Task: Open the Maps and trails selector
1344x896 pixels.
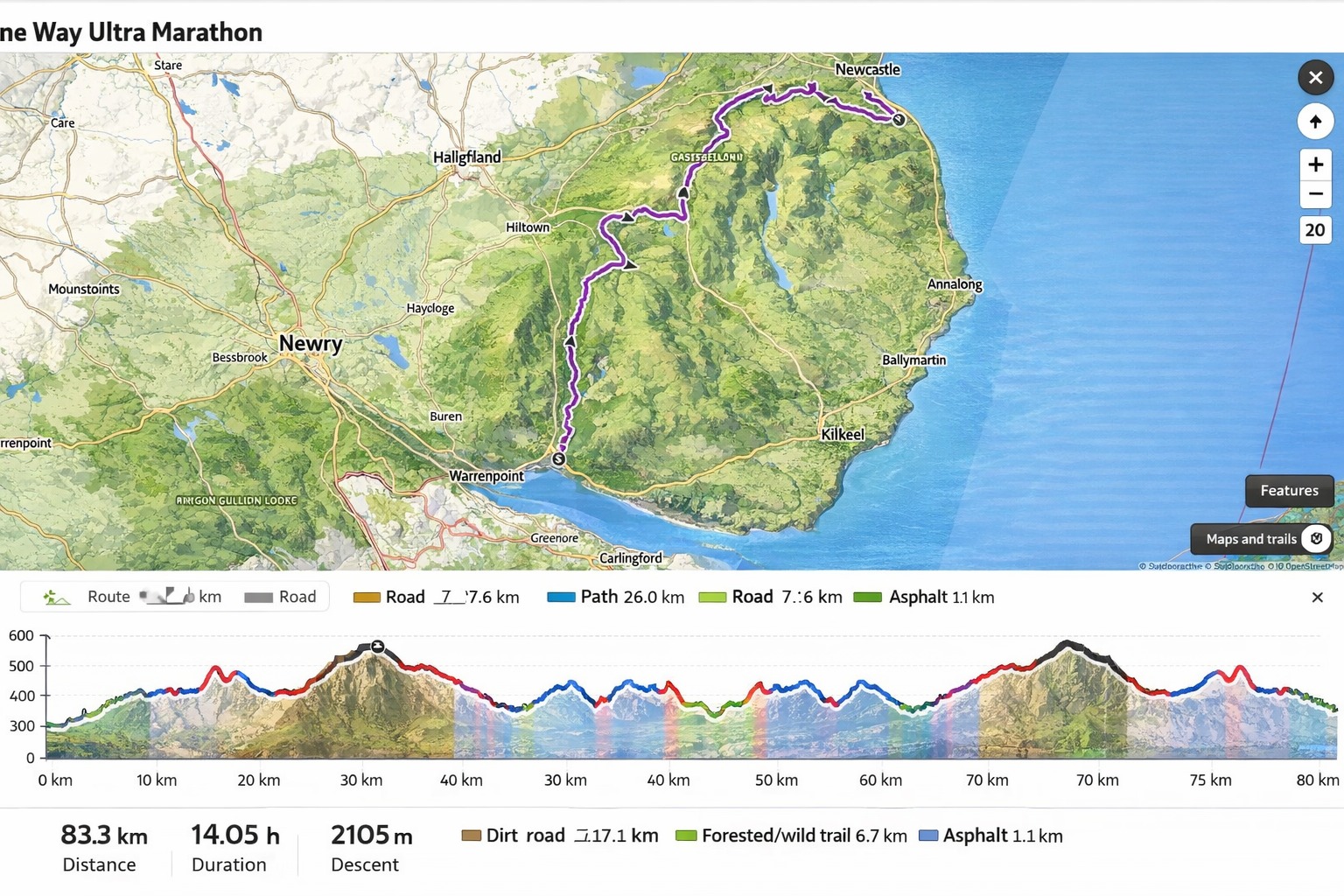Action: click(x=1262, y=539)
